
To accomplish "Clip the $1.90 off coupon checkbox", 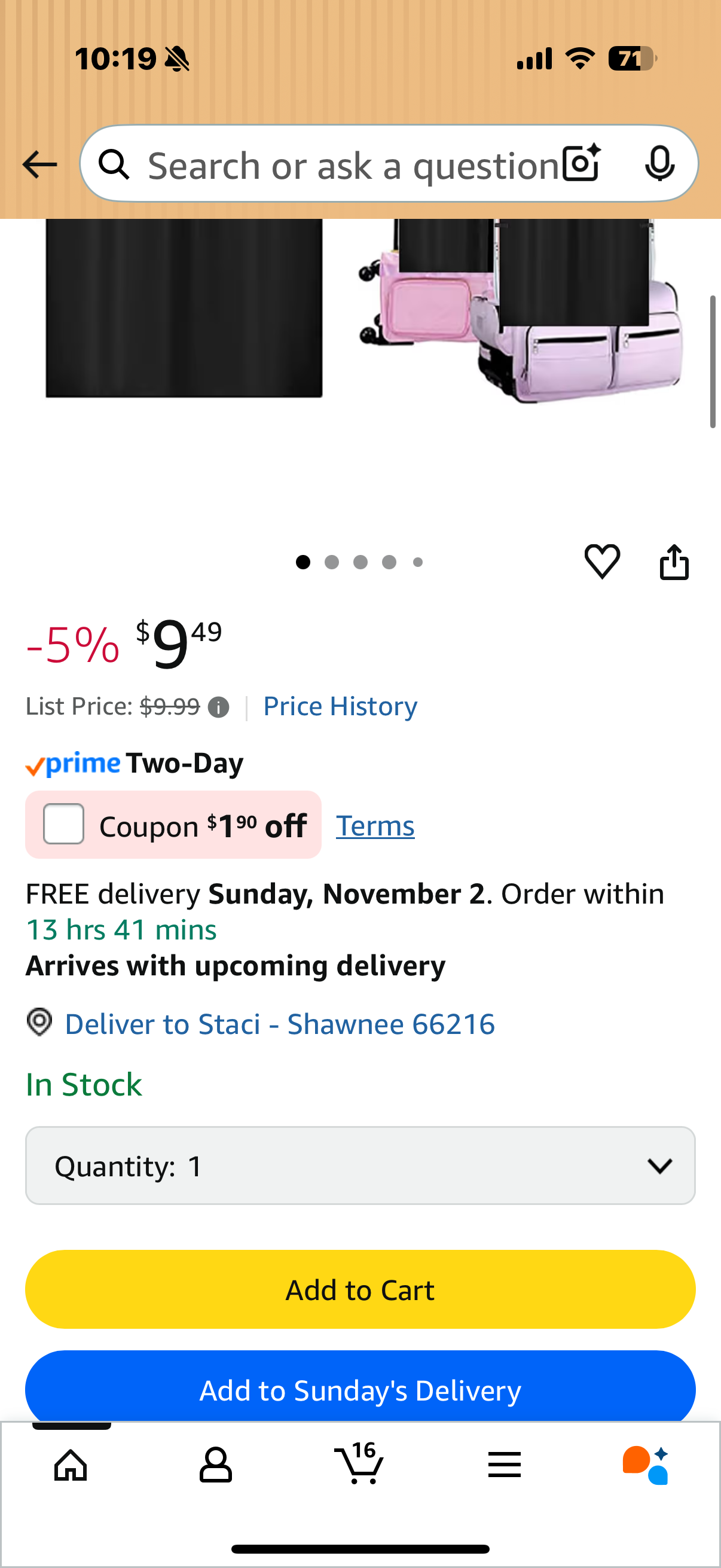I will coord(64,824).
